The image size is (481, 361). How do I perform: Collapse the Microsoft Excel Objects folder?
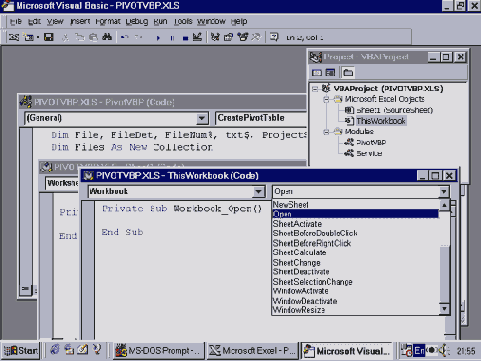pos(326,99)
